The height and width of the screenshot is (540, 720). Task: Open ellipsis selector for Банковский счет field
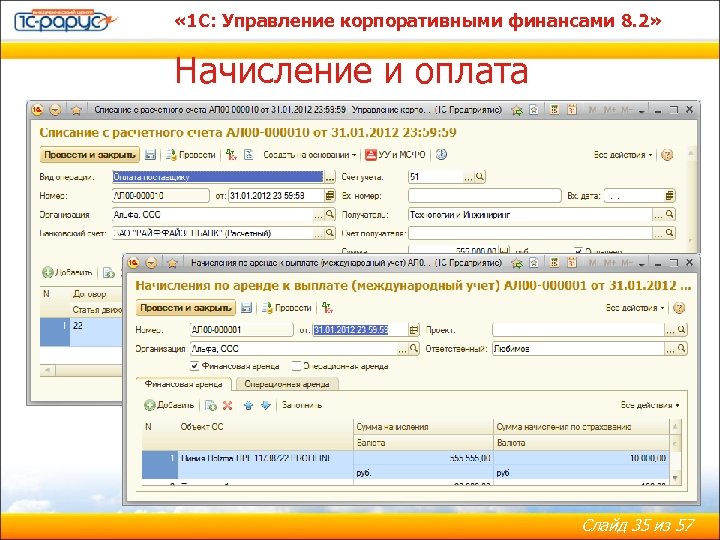click(x=318, y=233)
